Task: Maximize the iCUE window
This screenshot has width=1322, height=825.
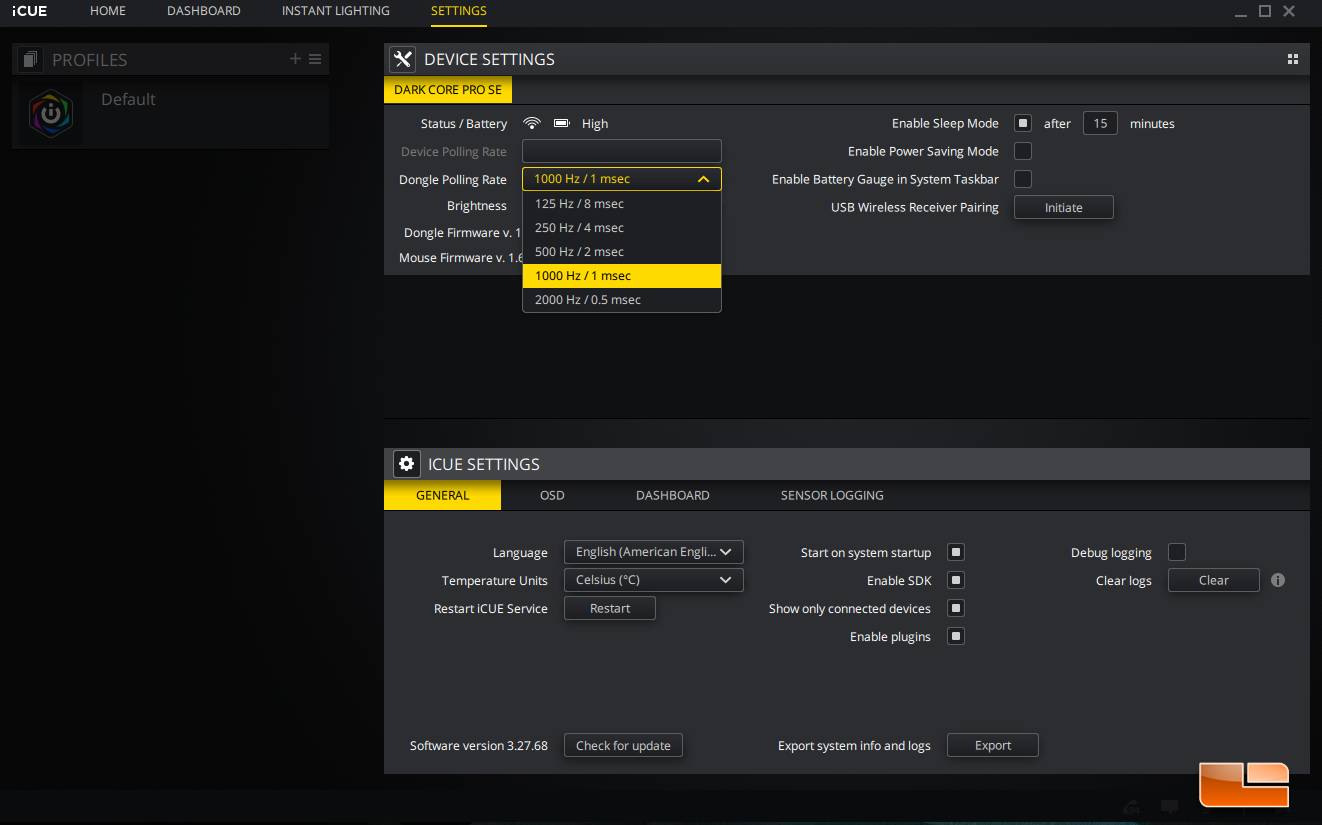Action: pyautogui.click(x=1264, y=11)
